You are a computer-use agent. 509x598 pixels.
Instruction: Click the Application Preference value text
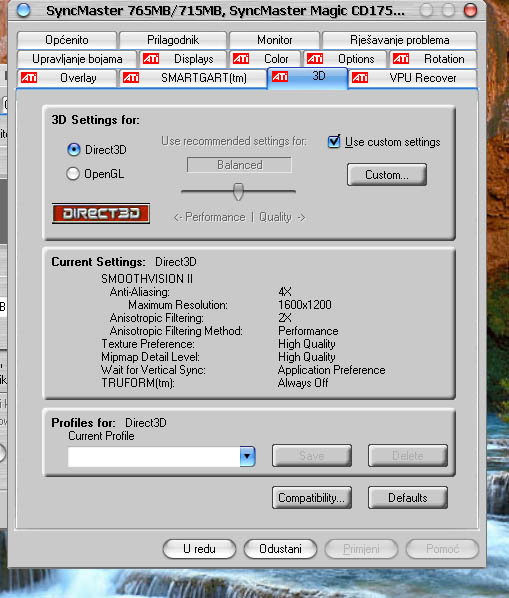(x=331, y=370)
